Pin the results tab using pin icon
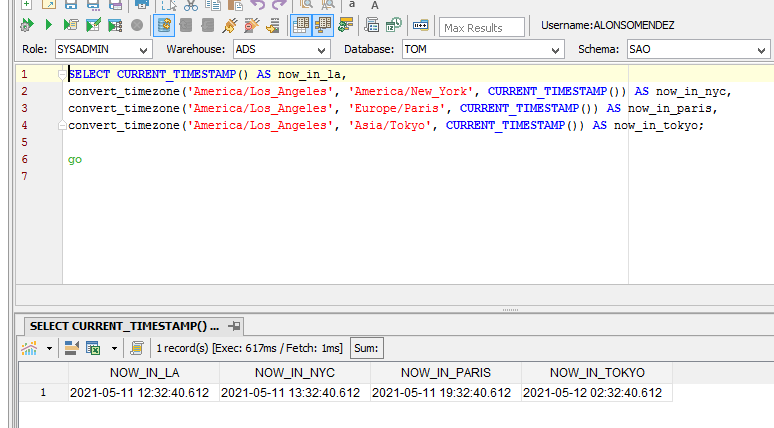 pyautogui.click(x=234, y=326)
